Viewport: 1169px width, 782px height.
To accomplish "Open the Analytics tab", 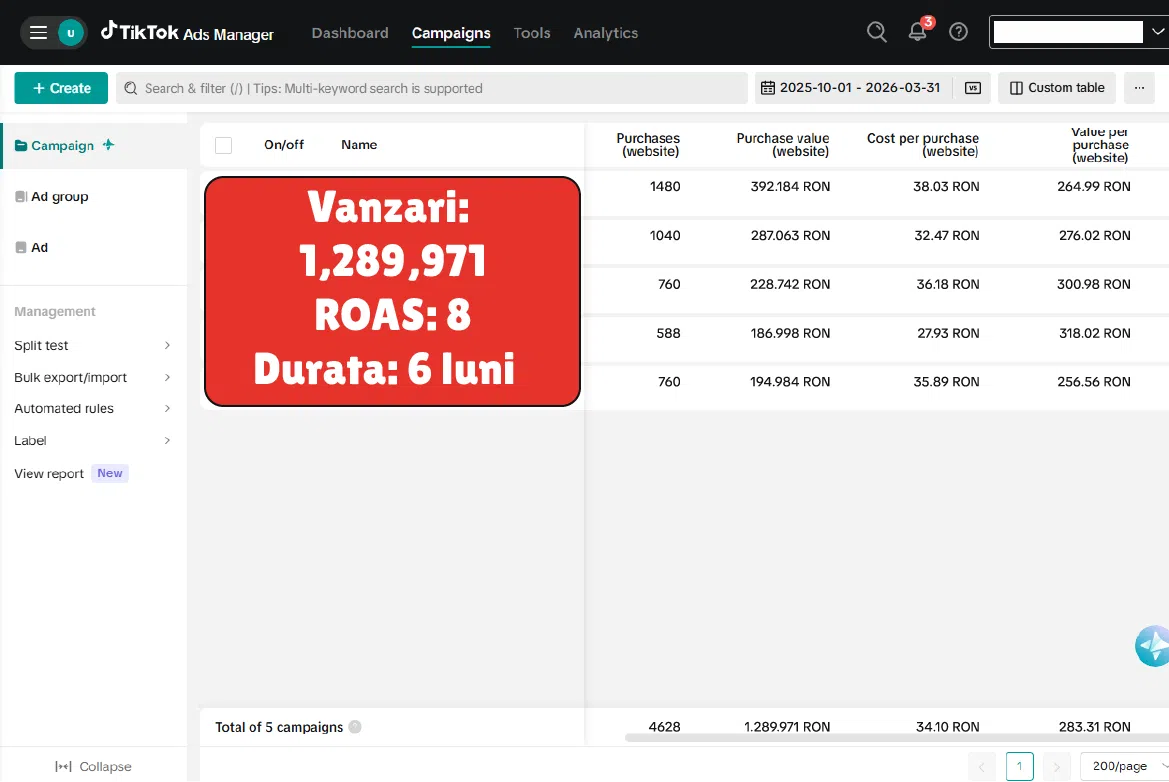I will 605,33.
